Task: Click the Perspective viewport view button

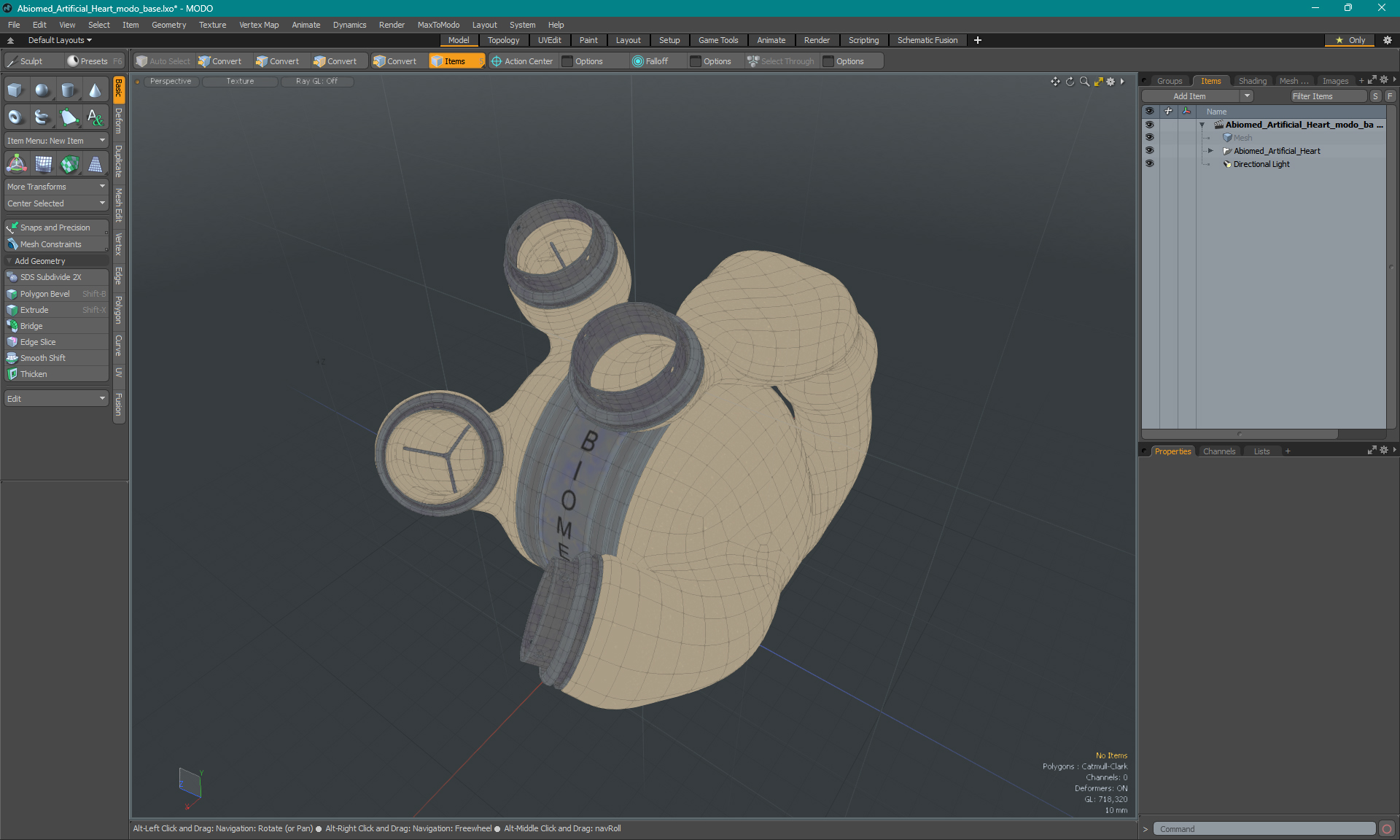Action: tap(170, 82)
